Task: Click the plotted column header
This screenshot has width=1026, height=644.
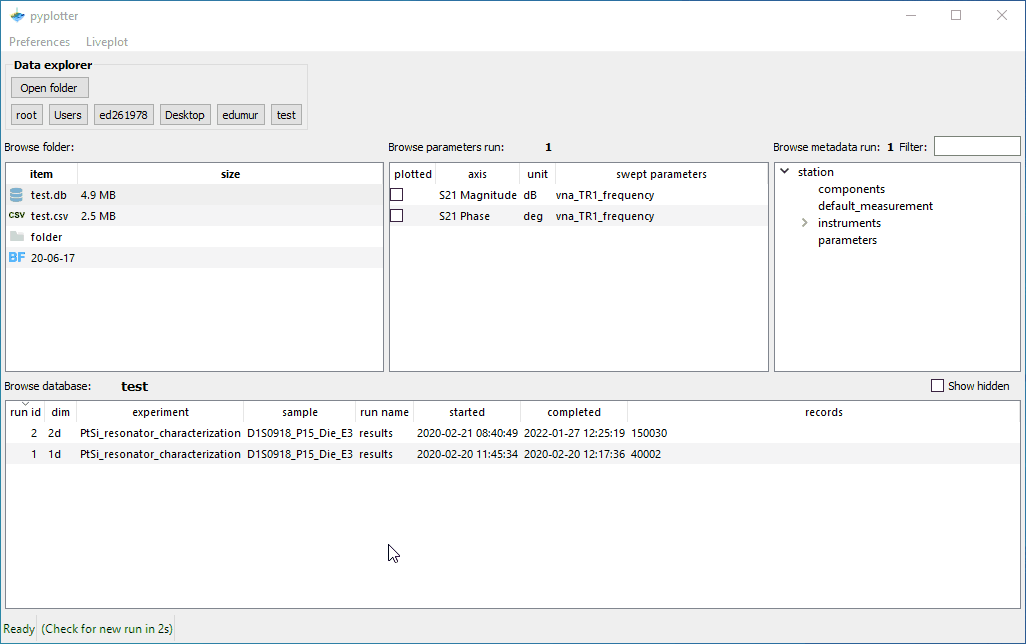Action: point(413,174)
